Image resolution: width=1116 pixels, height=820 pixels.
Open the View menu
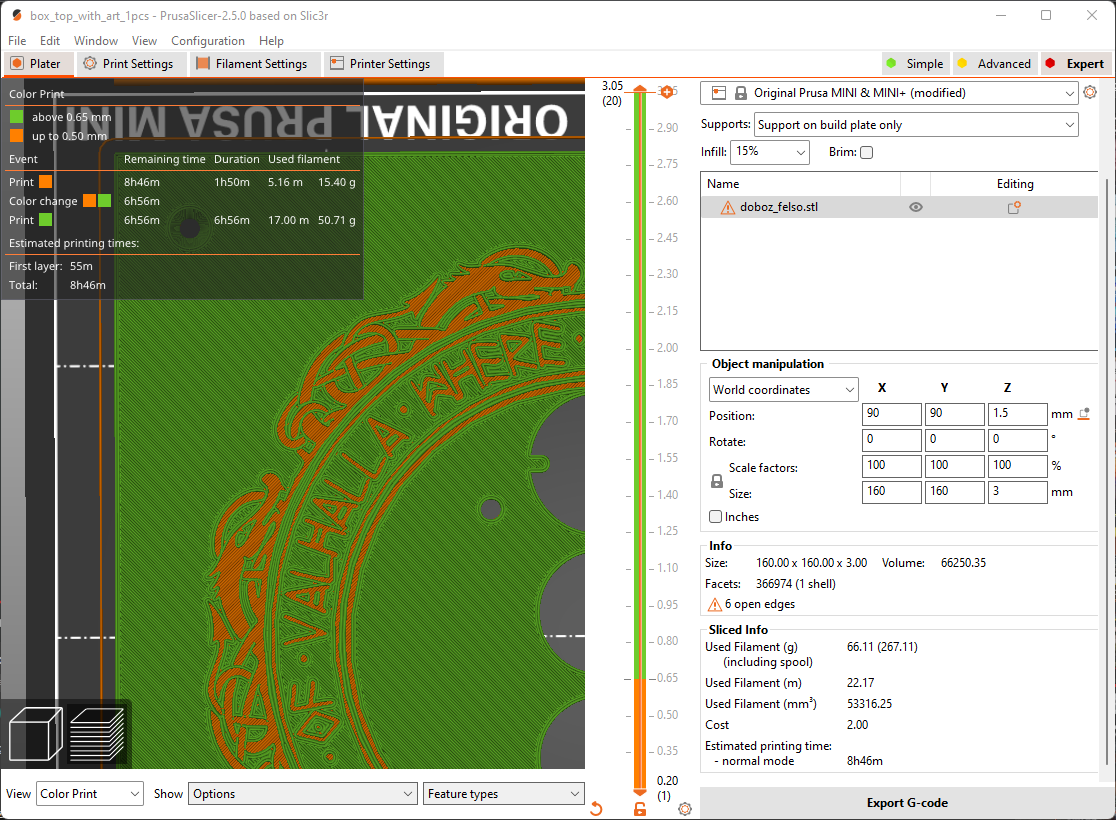(144, 41)
